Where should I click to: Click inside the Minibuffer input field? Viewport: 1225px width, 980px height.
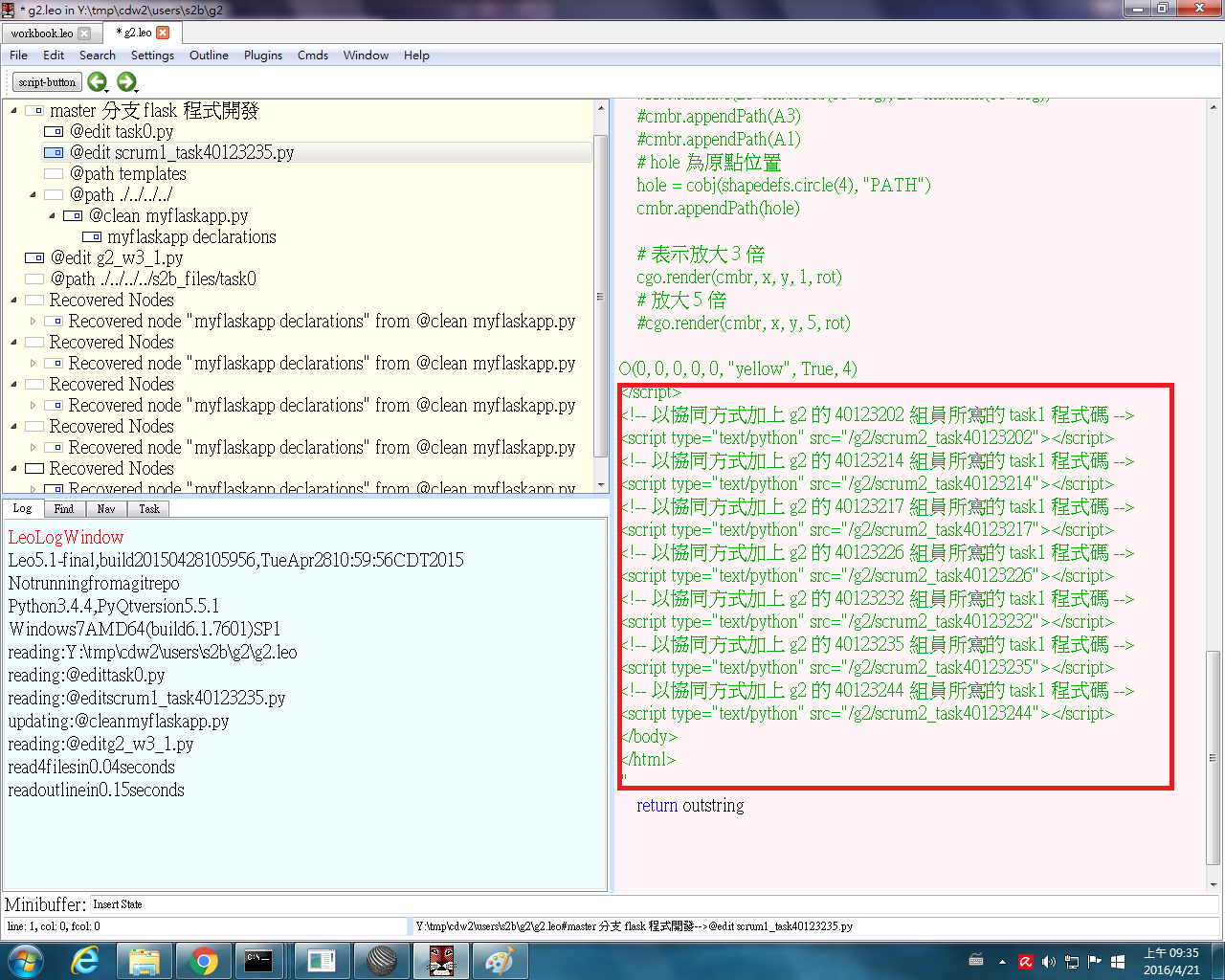(655, 904)
